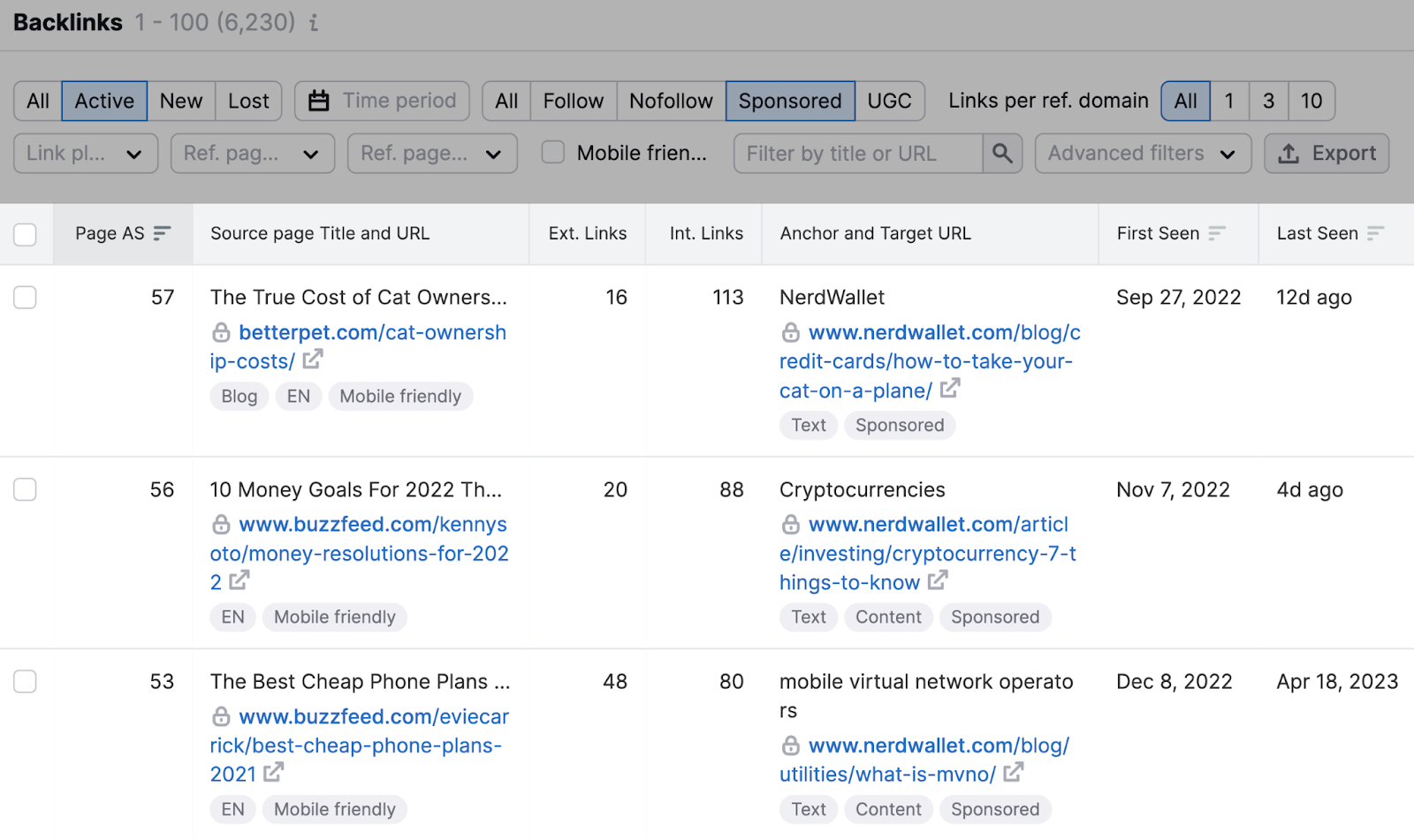This screenshot has height=840, width=1414.
Task: Click the Blog tag on betterpet row
Action: [239, 397]
